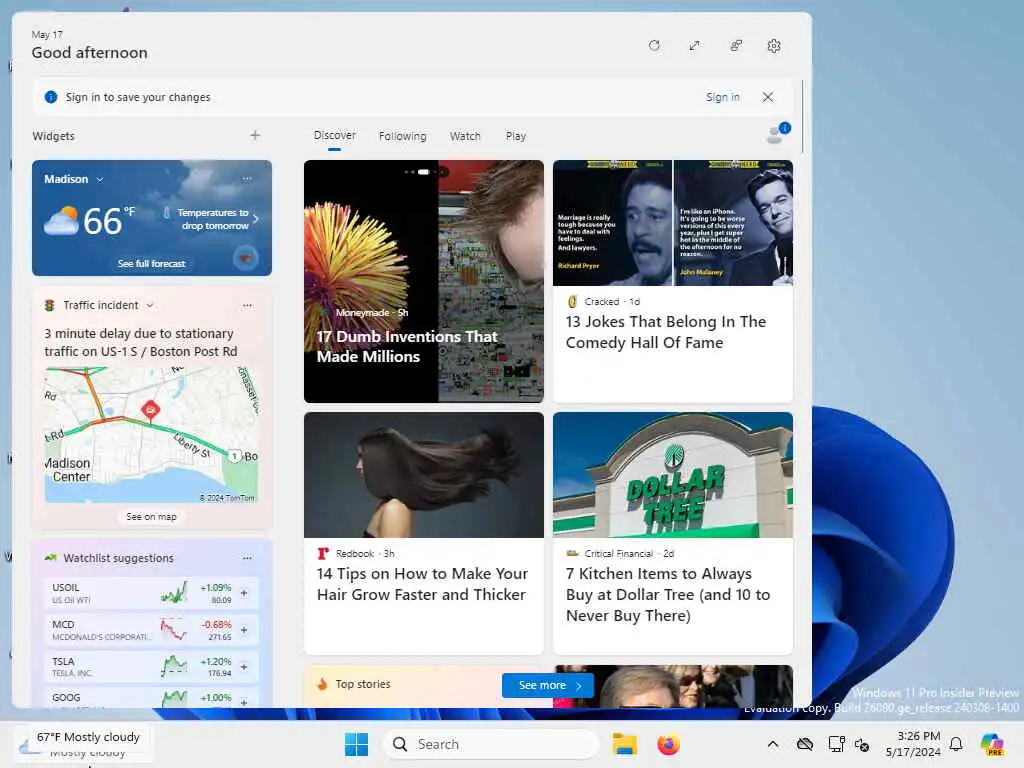Image resolution: width=1024 pixels, height=768 pixels.
Task: Open the notifications bell
Action: click(956, 744)
